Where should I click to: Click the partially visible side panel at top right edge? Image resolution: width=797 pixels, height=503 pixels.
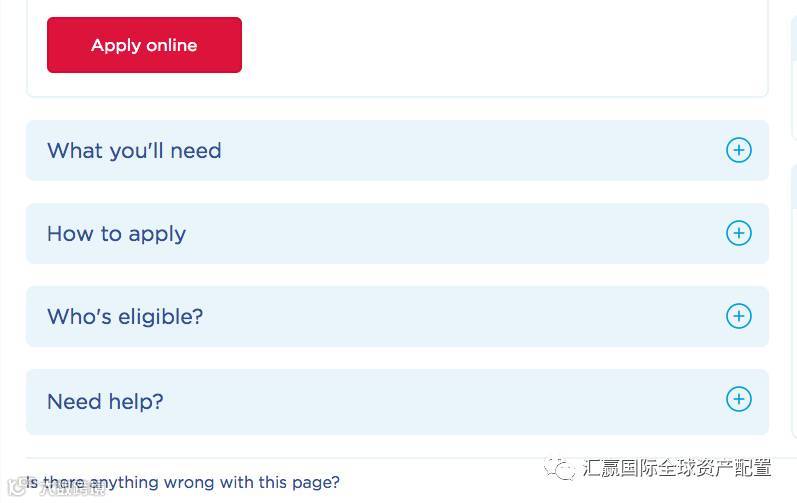point(793,76)
